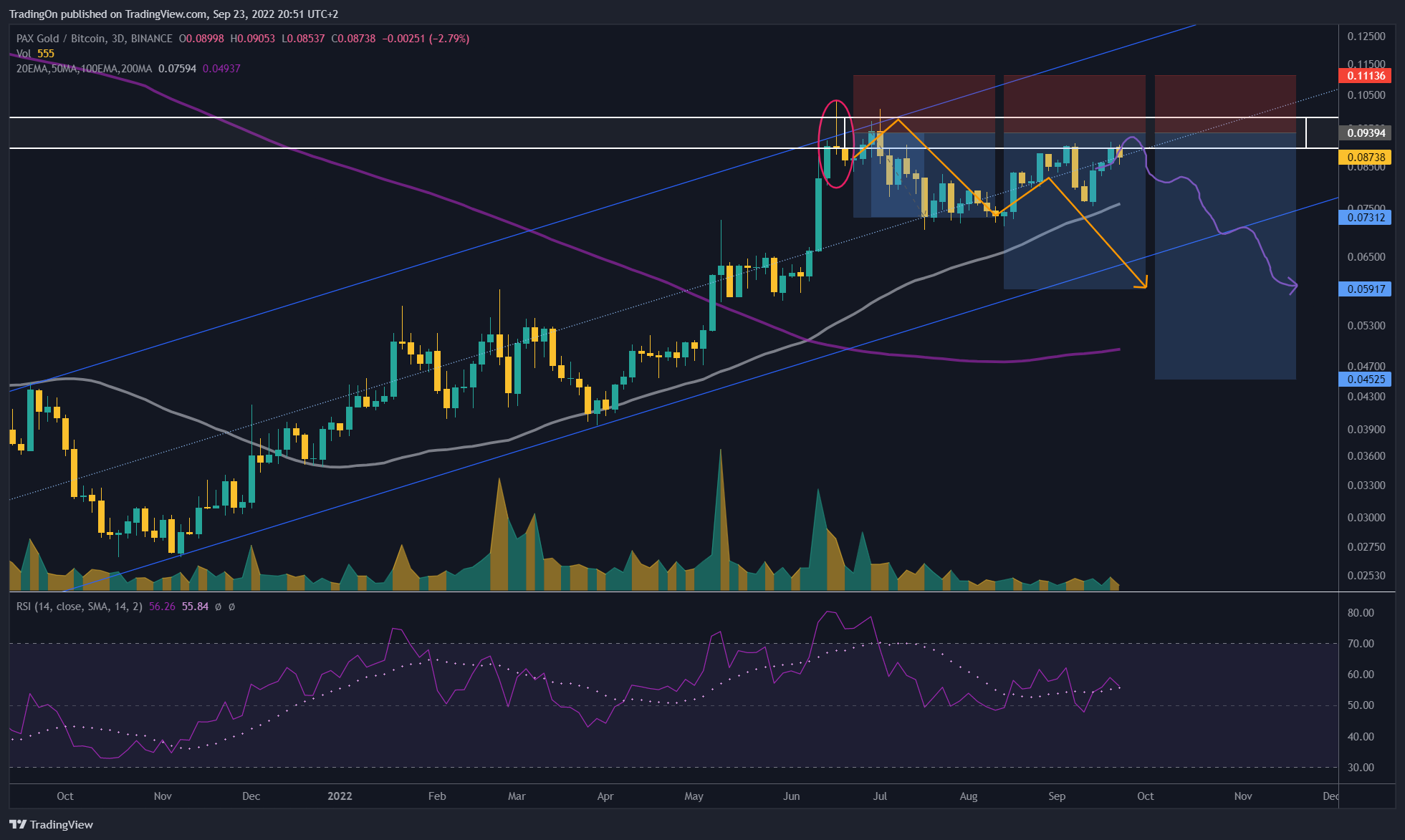Click the purple moving average value 0.04937
The image size is (1405, 840).
pos(221,69)
